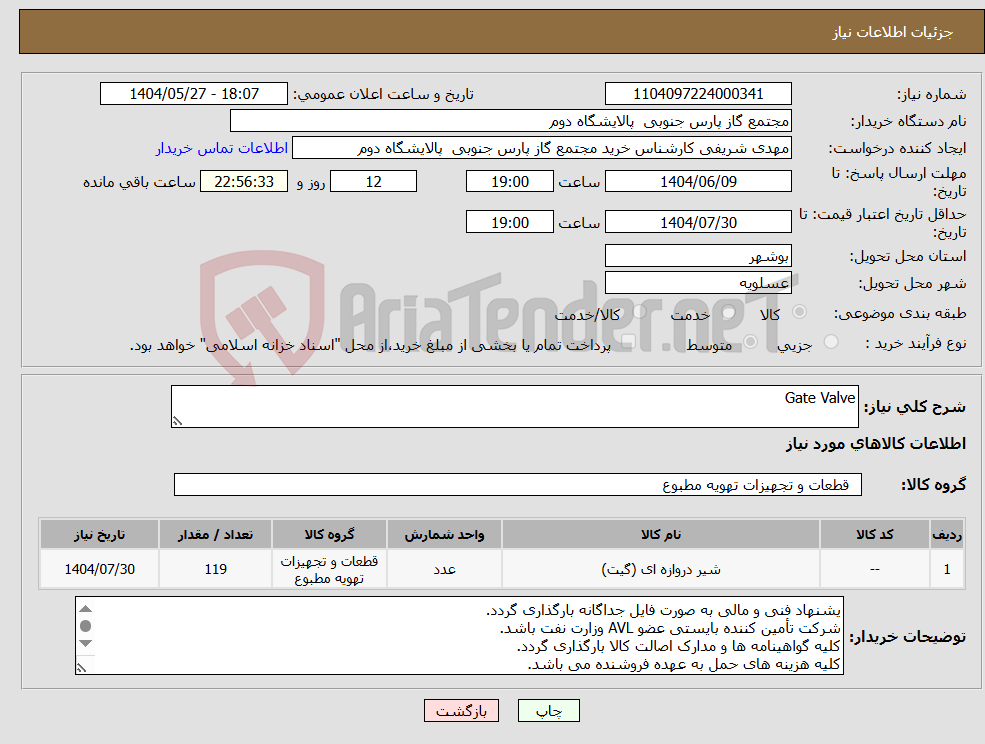Select the شیر دروازه ای (گیت) table row
This screenshot has width=985, height=744.
660,568
